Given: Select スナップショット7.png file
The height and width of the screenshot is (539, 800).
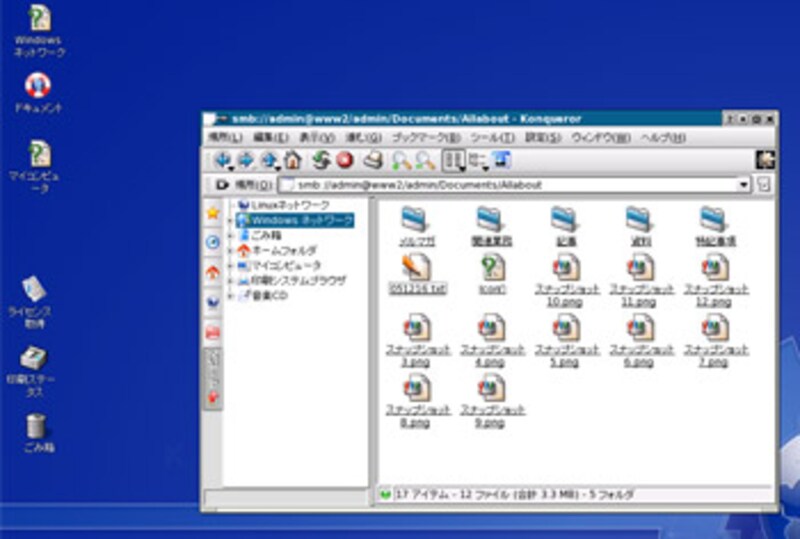Looking at the screenshot, I should tap(715, 341).
